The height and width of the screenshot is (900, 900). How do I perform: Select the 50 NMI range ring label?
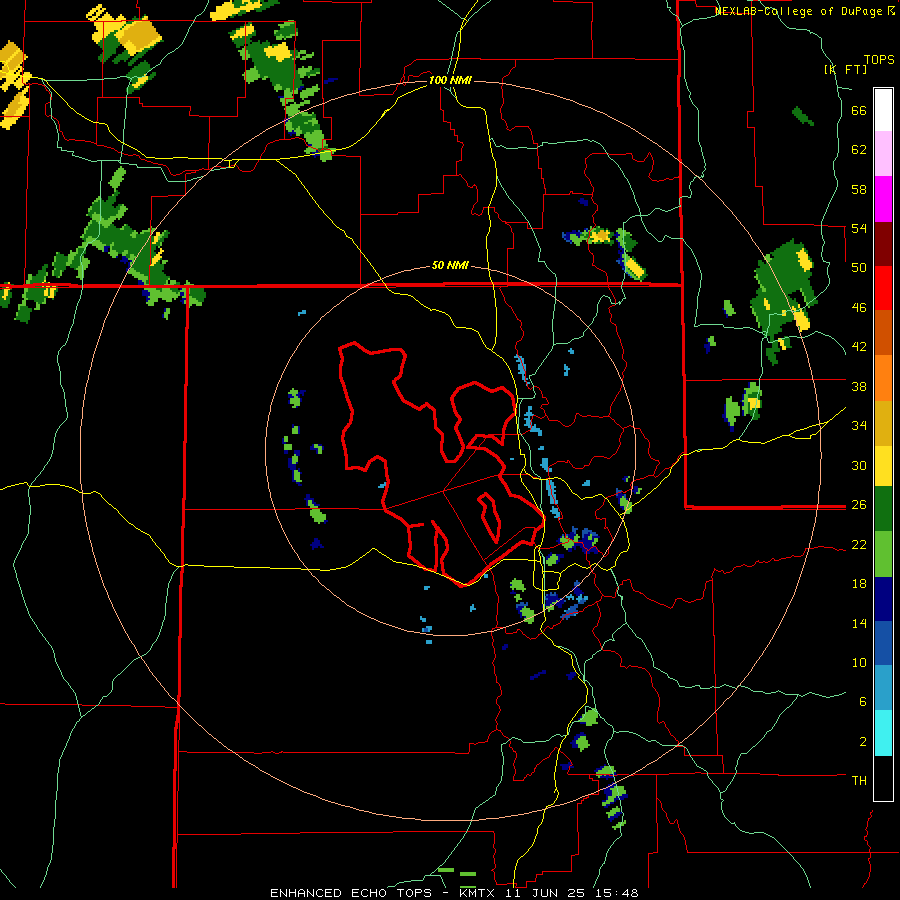450,265
